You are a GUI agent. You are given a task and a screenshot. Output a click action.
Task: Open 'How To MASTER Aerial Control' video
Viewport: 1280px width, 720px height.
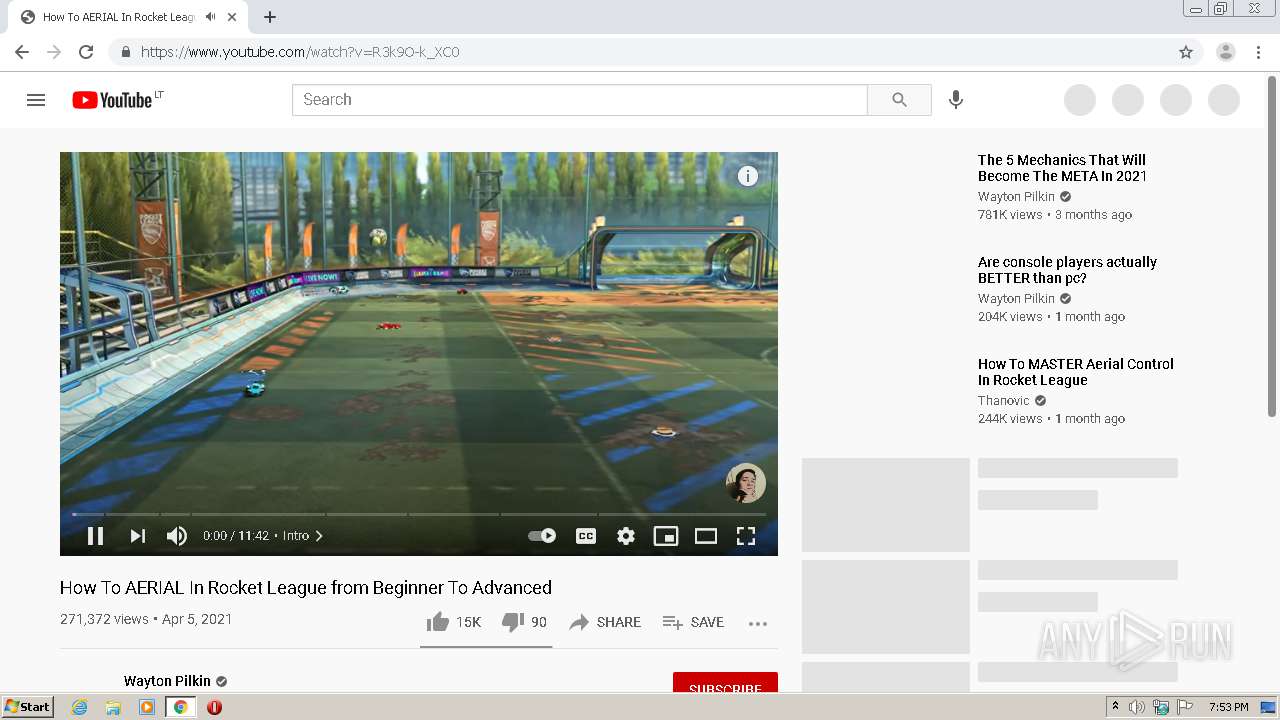pos(1076,372)
